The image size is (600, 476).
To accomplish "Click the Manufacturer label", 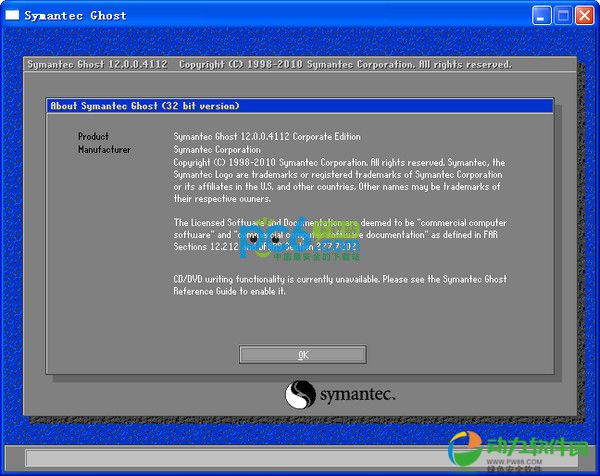I will click(104, 150).
